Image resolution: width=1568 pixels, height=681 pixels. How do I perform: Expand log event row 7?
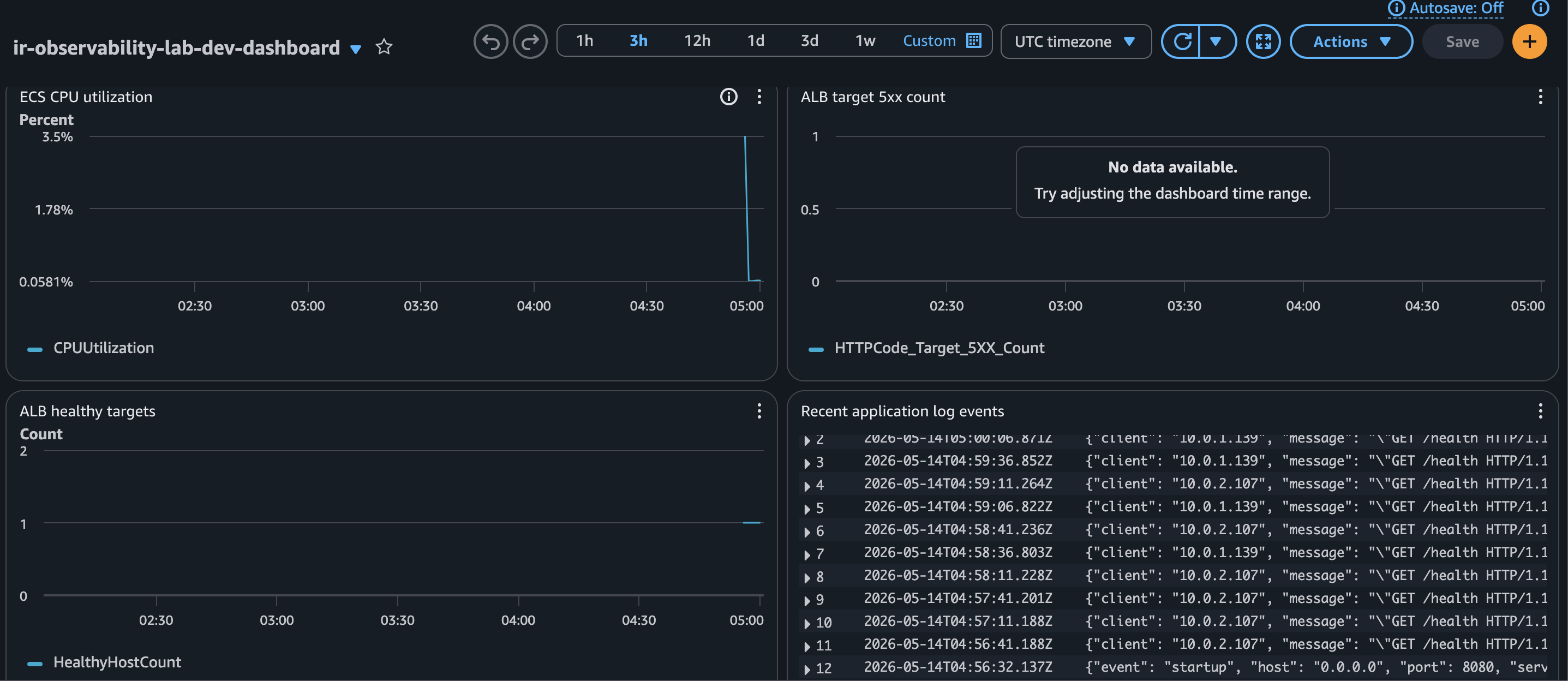[x=807, y=554]
